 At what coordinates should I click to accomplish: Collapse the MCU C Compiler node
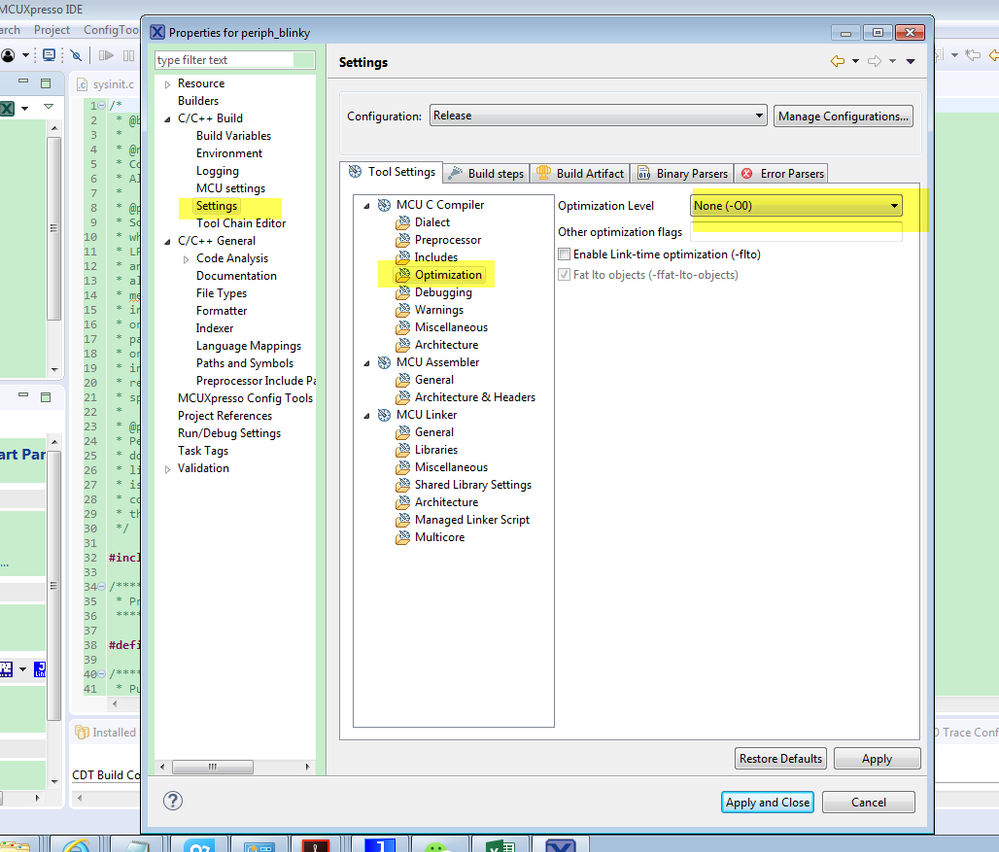[366, 206]
